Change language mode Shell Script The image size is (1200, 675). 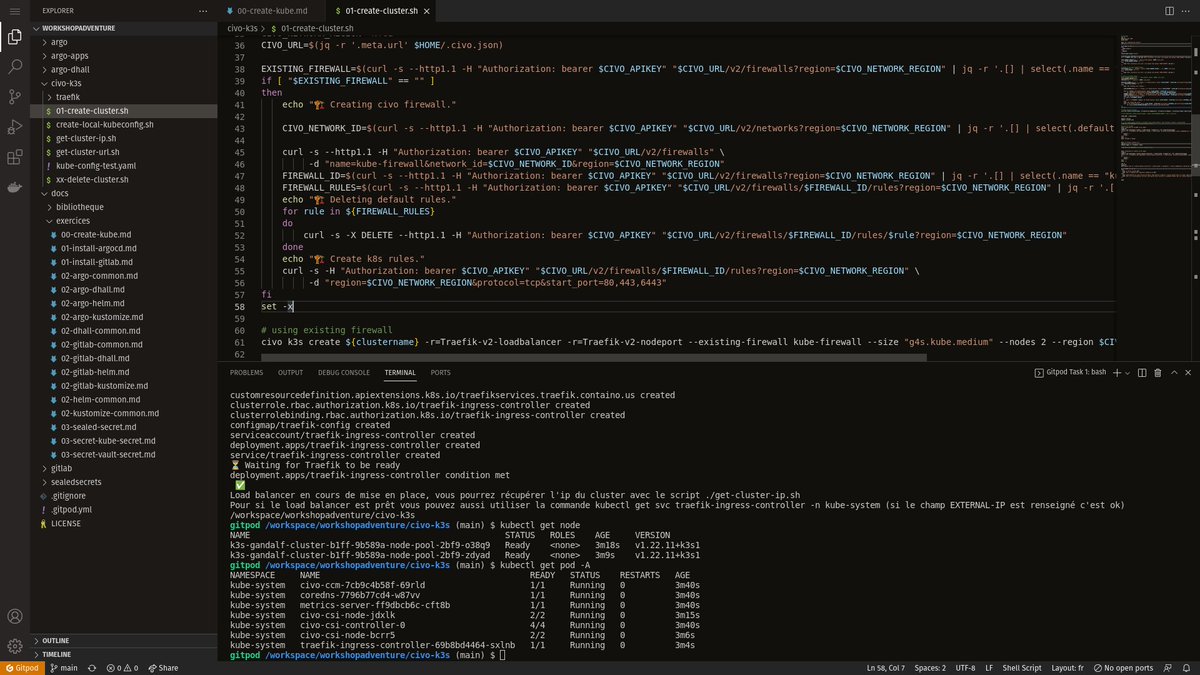(1022, 668)
